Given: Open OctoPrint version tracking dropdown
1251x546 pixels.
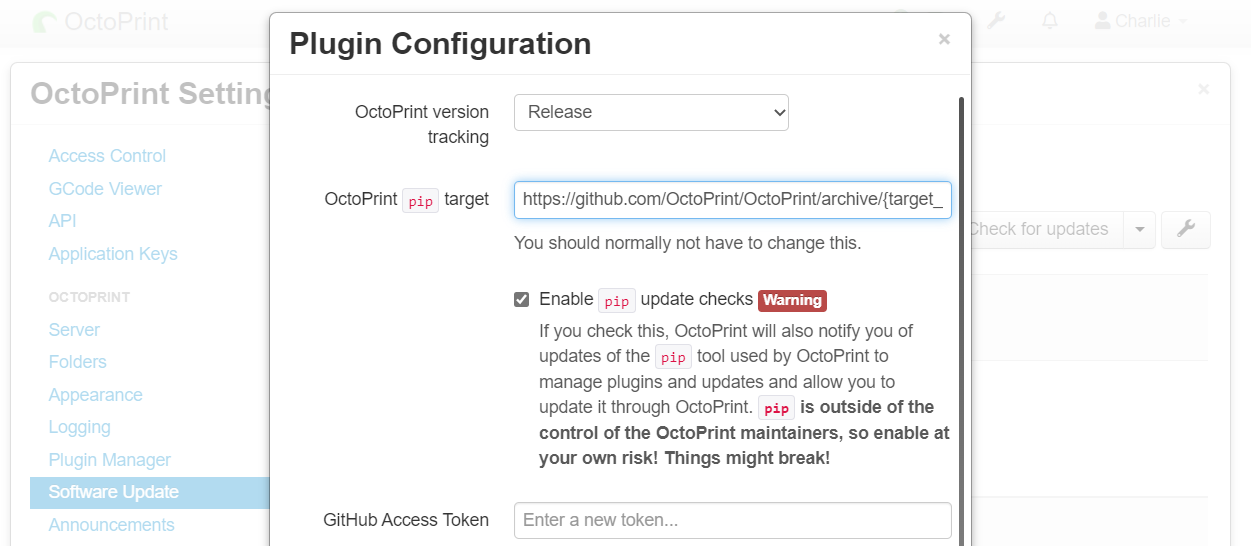Looking at the screenshot, I should (x=651, y=112).
